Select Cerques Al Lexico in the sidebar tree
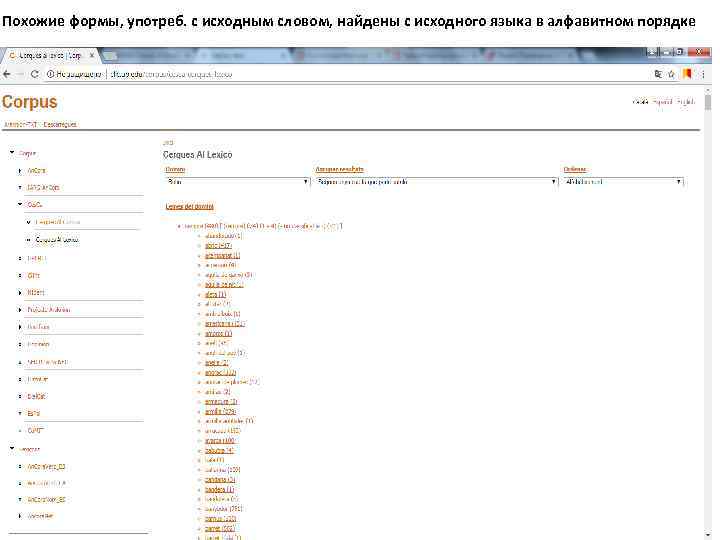Screen dimensions: 720x540 point(57,240)
